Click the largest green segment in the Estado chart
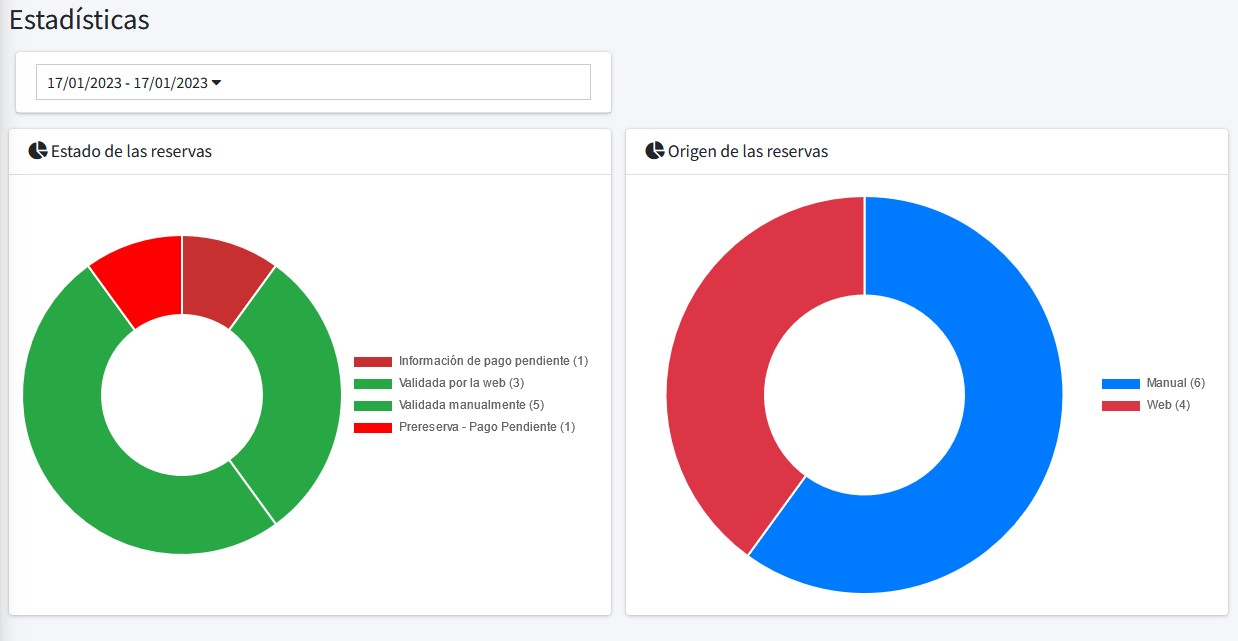This screenshot has height=641, width=1238. [x=100, y=470]
